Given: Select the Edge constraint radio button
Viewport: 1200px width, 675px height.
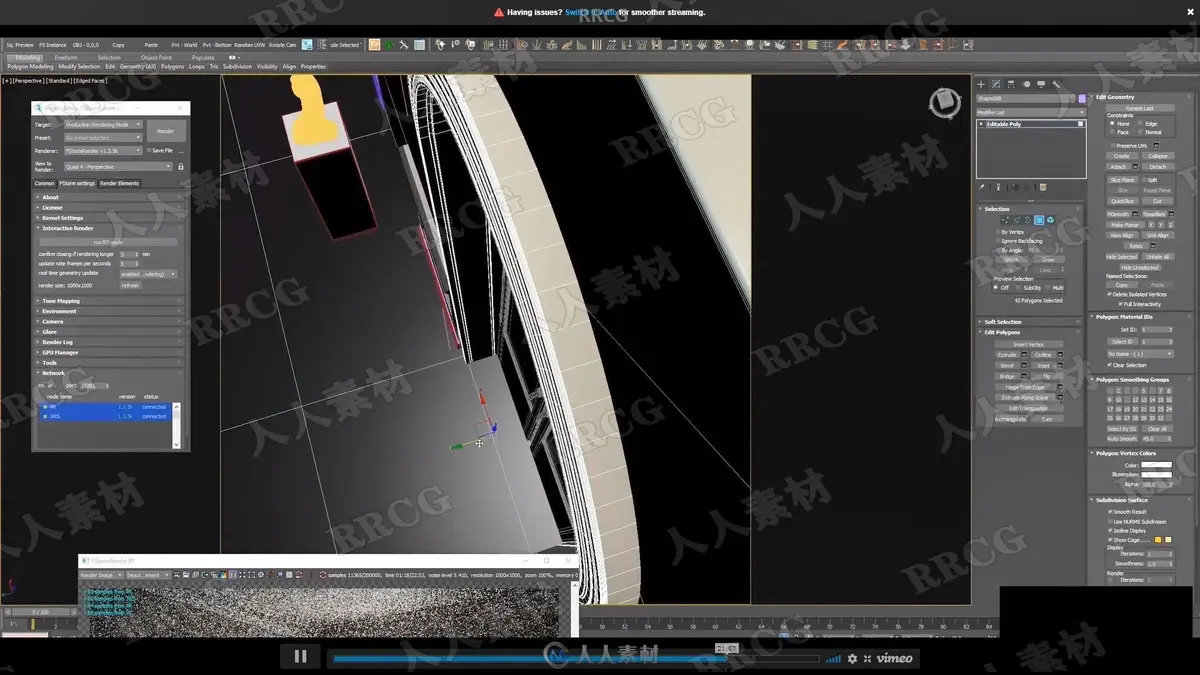Looking at the screenshot, I should tap(1140, 124).
